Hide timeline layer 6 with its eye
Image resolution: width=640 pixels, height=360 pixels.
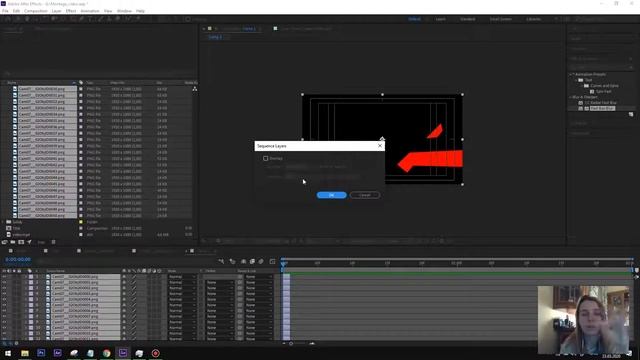(4, 305)
